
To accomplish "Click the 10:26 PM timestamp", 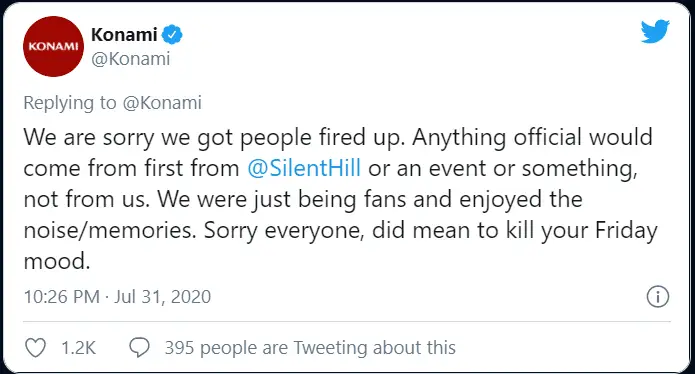I will [62, 297].
